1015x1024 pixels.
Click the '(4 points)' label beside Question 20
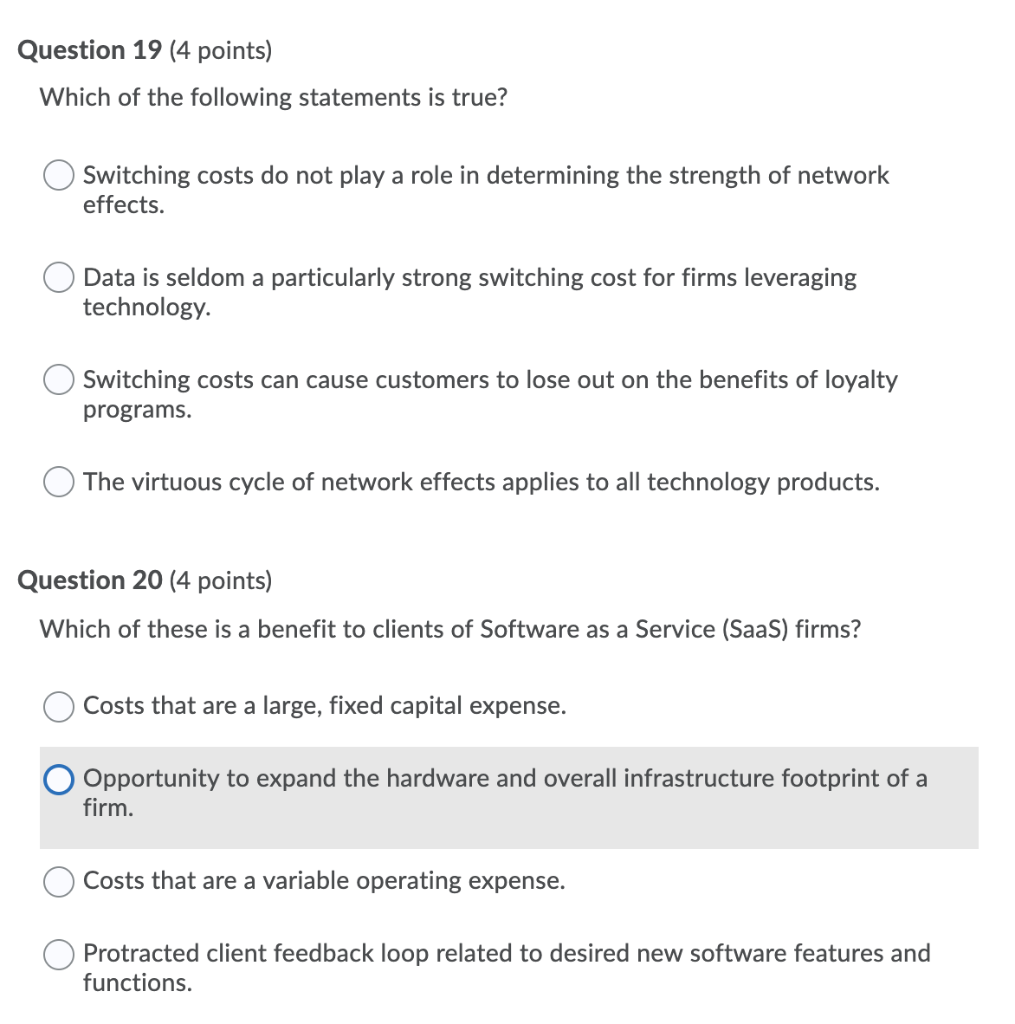pos(221,580)
